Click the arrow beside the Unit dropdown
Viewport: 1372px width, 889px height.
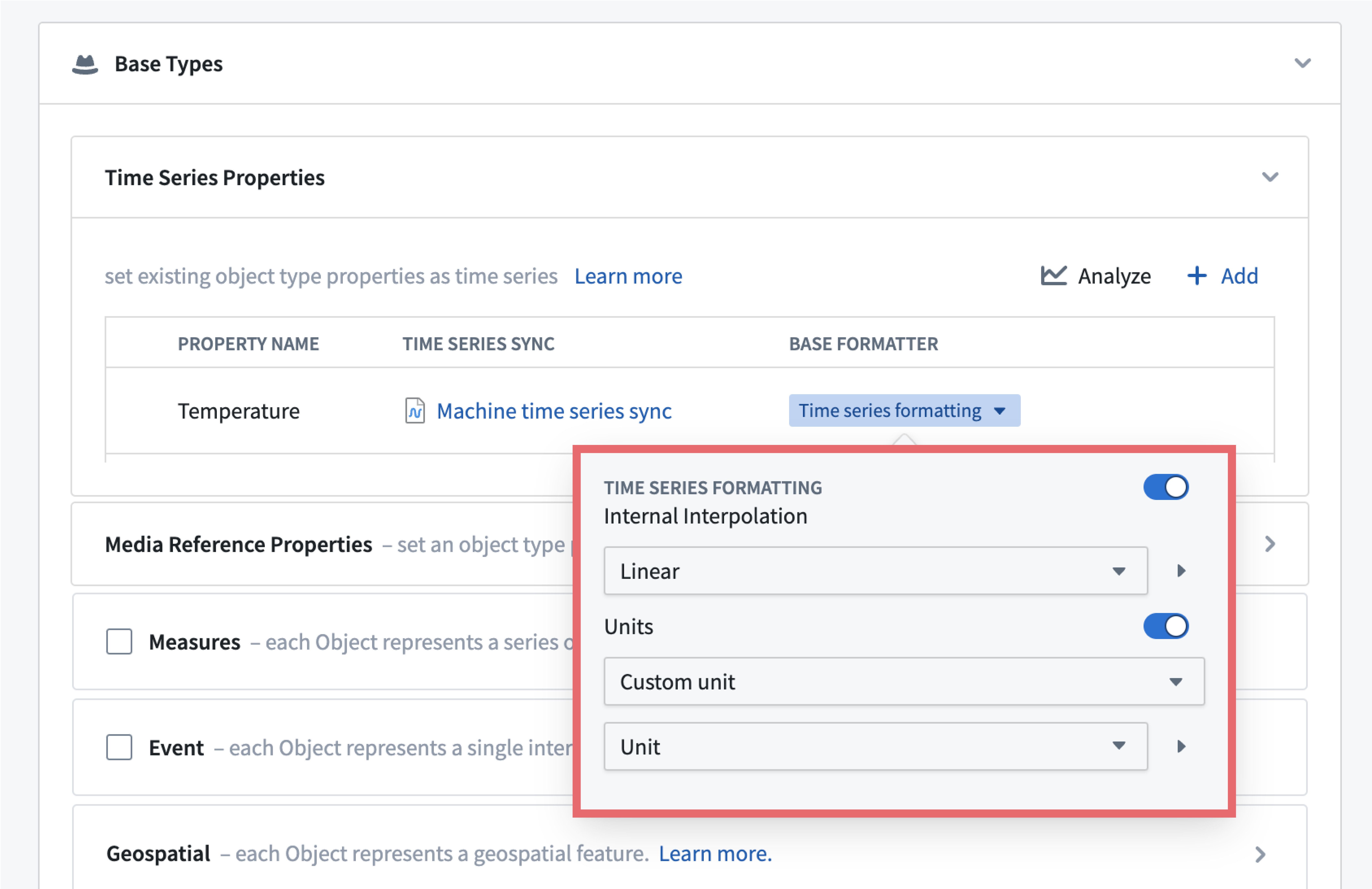click(1181, 746)
